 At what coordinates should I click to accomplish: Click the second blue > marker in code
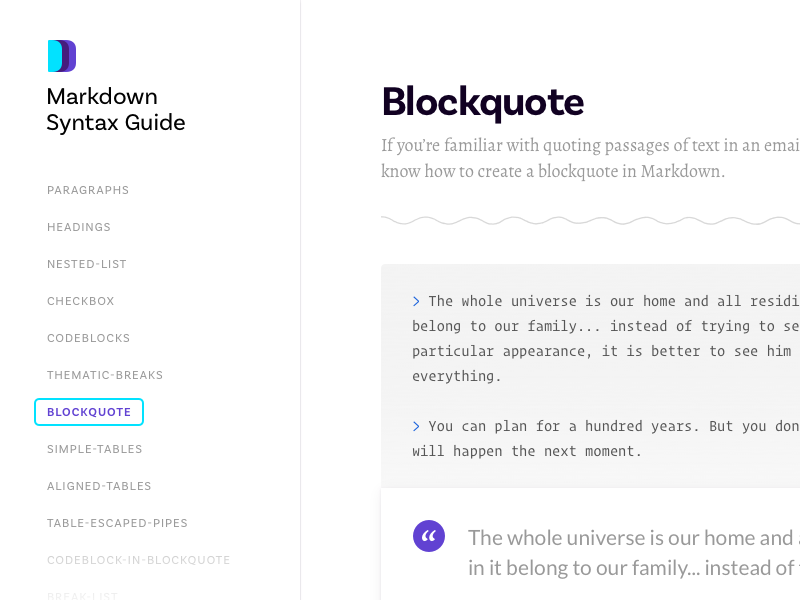(416, 426)
